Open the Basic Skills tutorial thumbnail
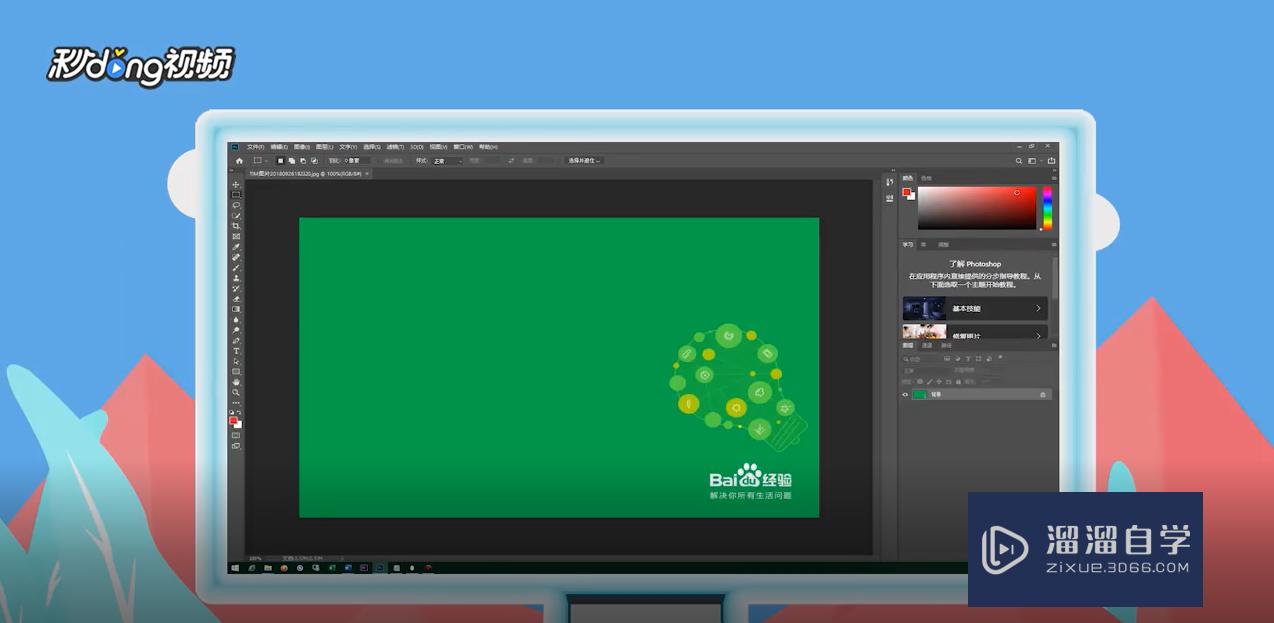The width and height of the screenshot is (1274, 623). 924,308
